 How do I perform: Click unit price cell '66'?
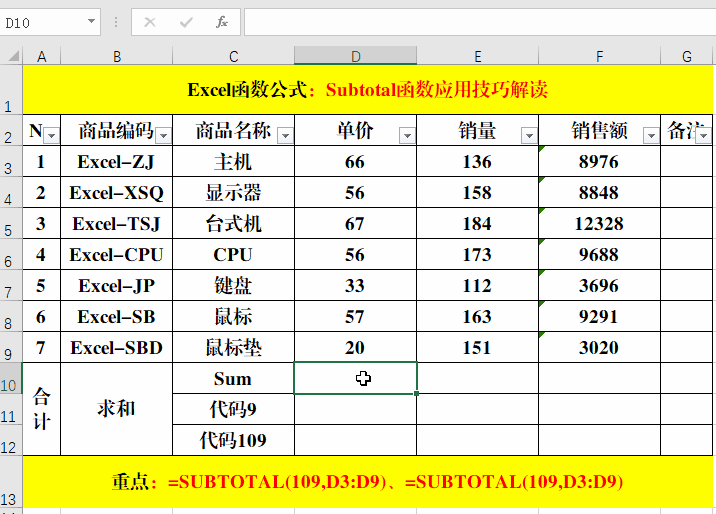tap(355, 162)
